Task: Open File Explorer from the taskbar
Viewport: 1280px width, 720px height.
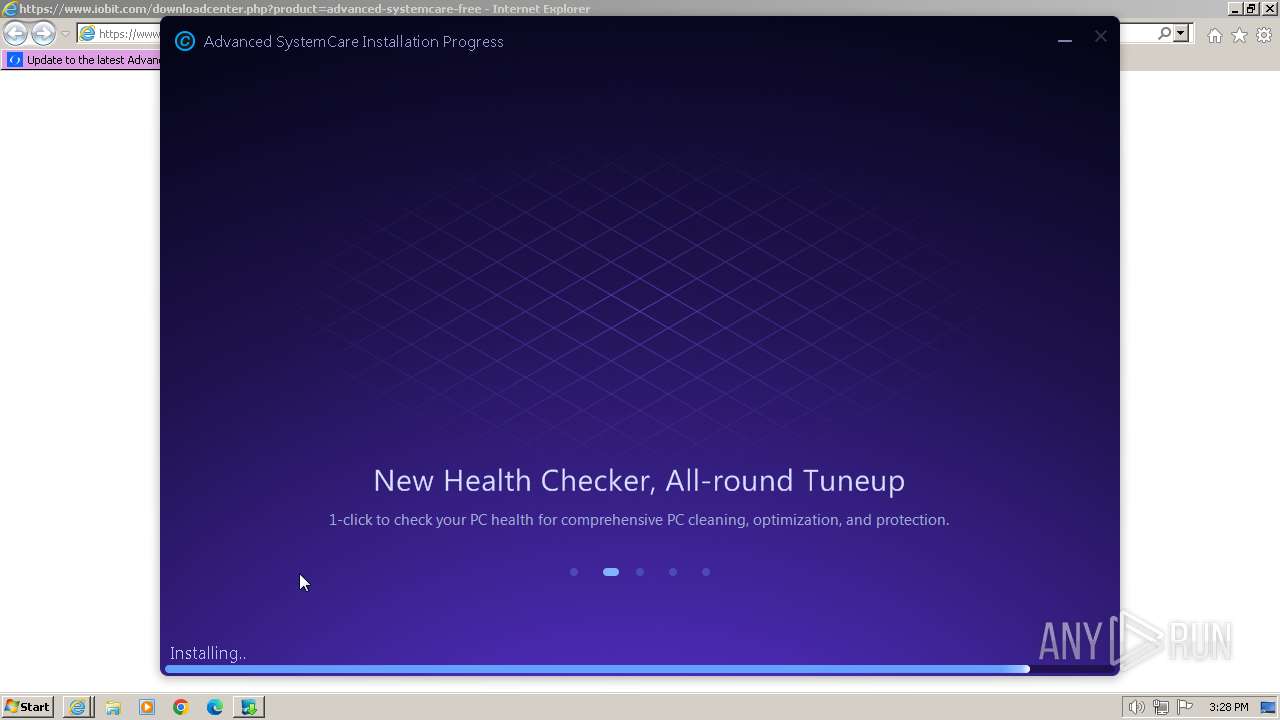Action: [113, 707]
